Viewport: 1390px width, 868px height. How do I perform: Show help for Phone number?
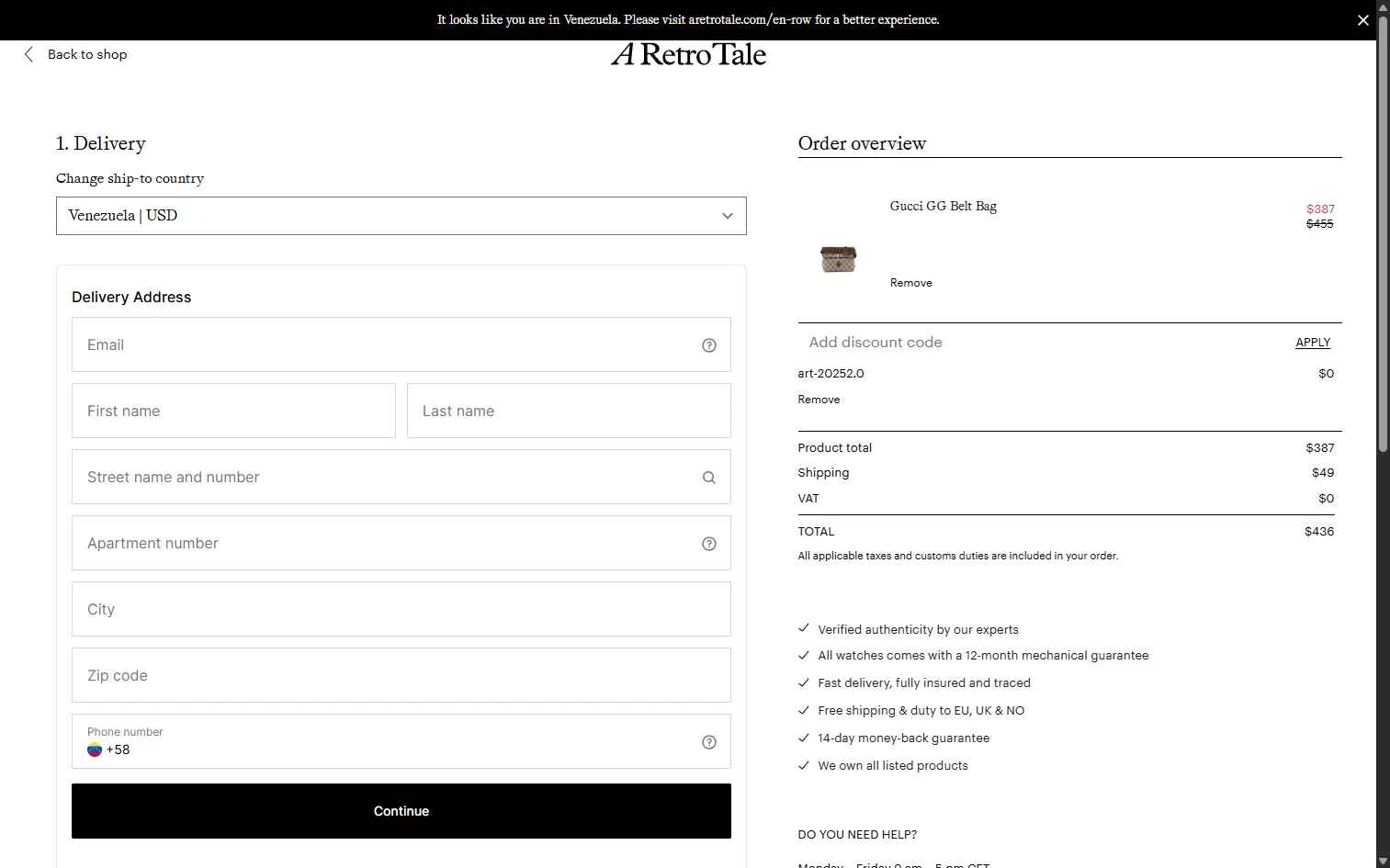pyautogui.click(x=709, y=742)
